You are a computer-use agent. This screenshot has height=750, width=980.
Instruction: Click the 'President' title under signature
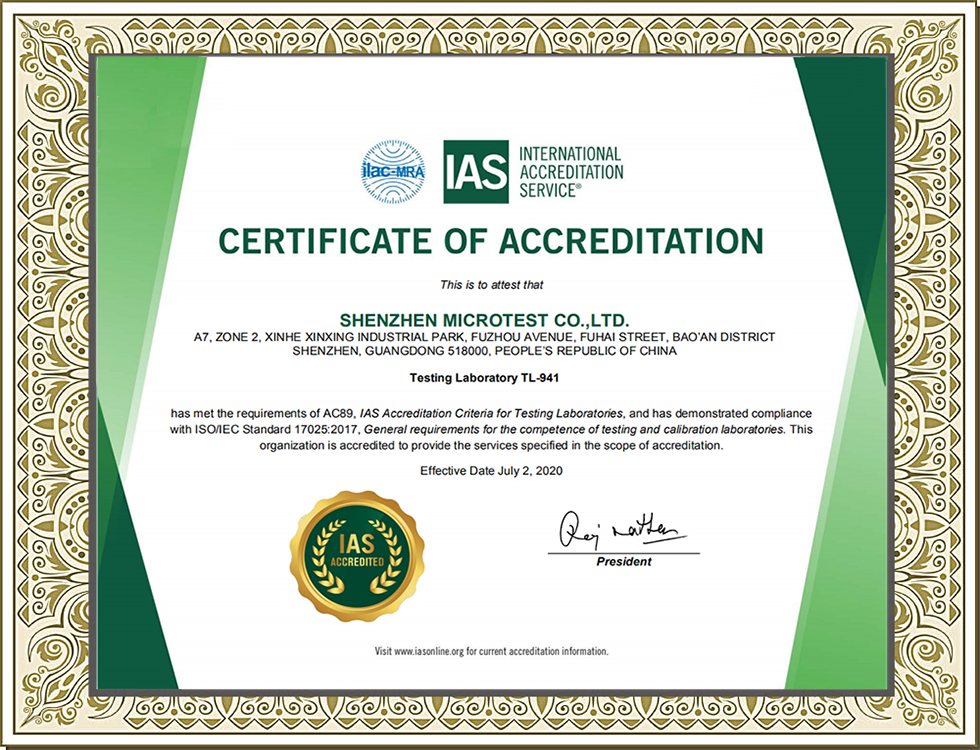[624, 562]
